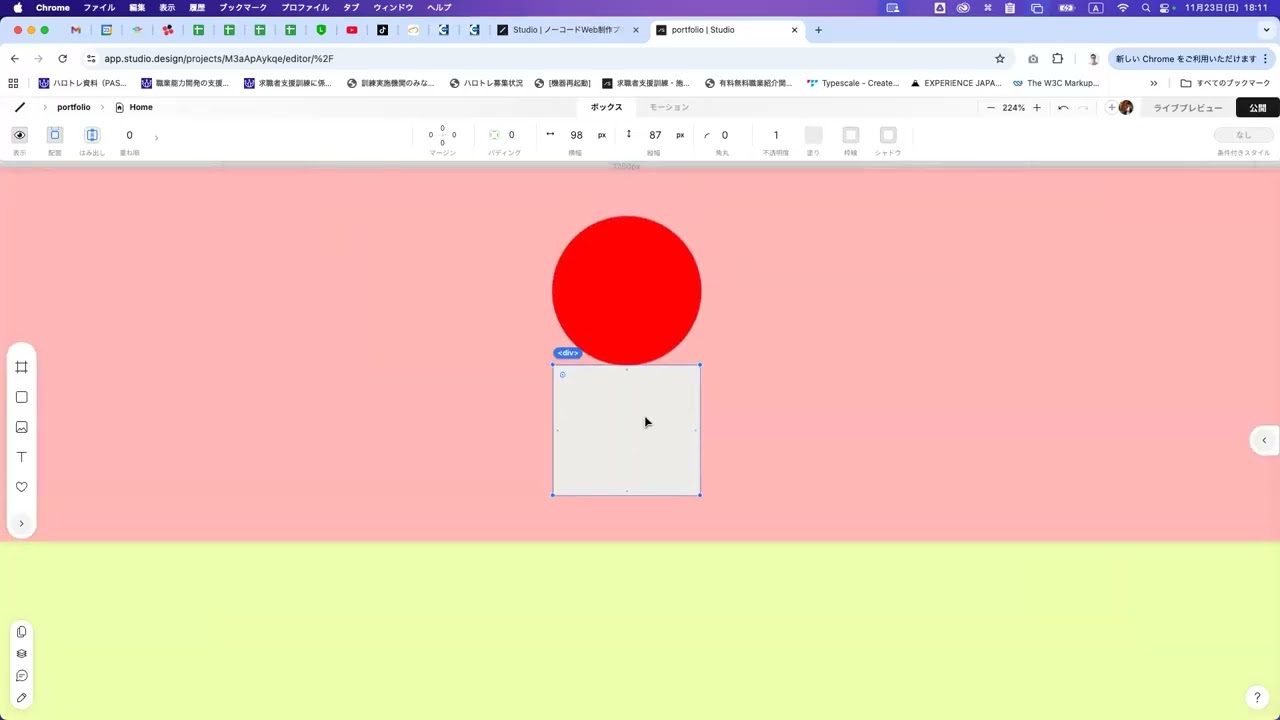
Task: Open the ブックマーク menu in the menu bar
Action: (x=243, y=7)
